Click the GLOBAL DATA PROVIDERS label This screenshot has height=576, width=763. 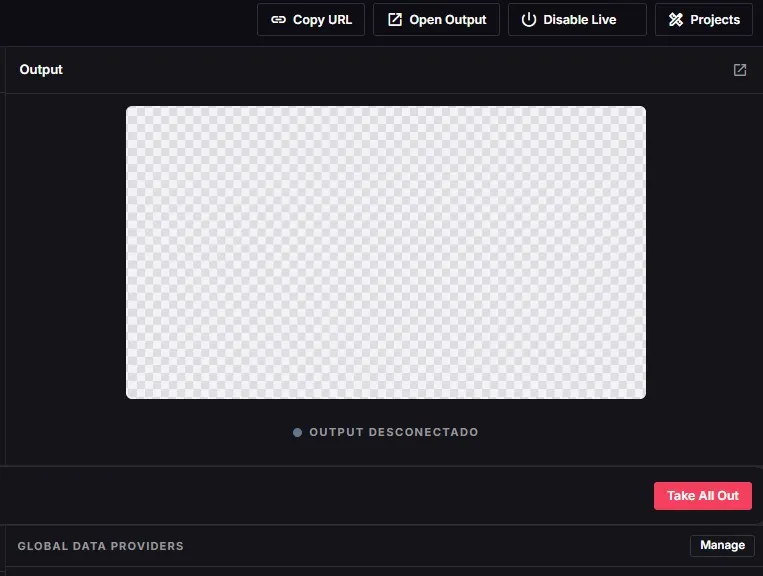(101, 546)
